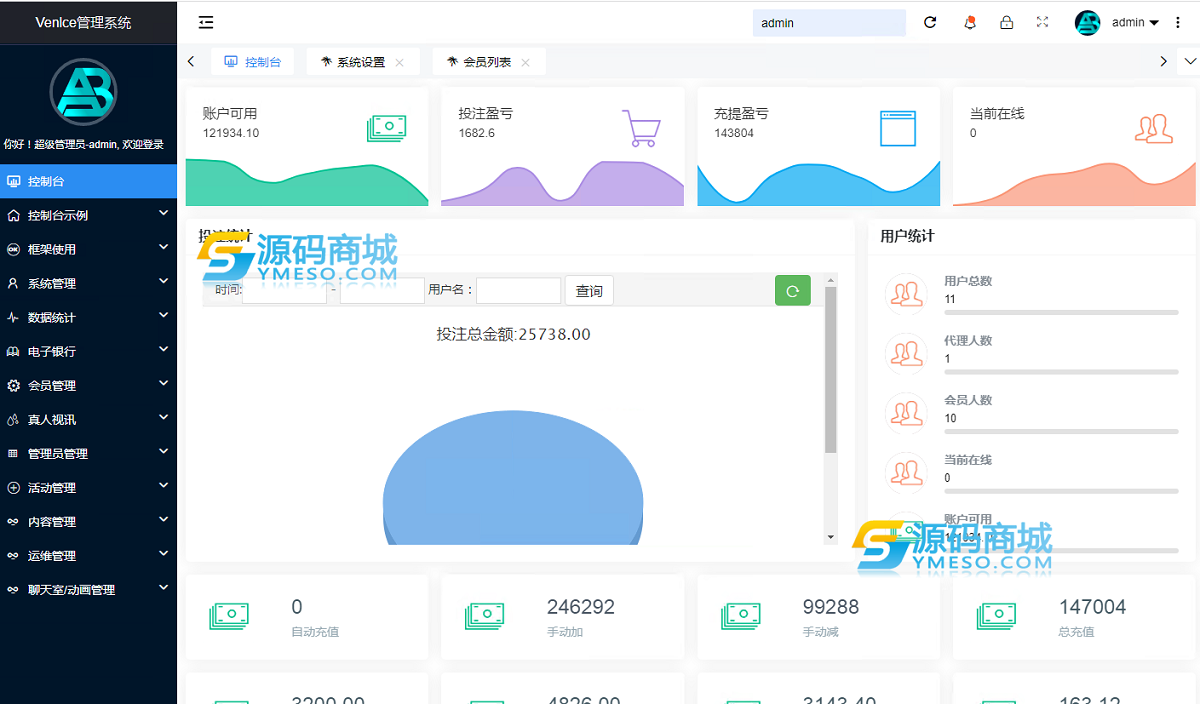Click the lock screen icon
The image size is (1200, 704).
tap(1007, 22)
